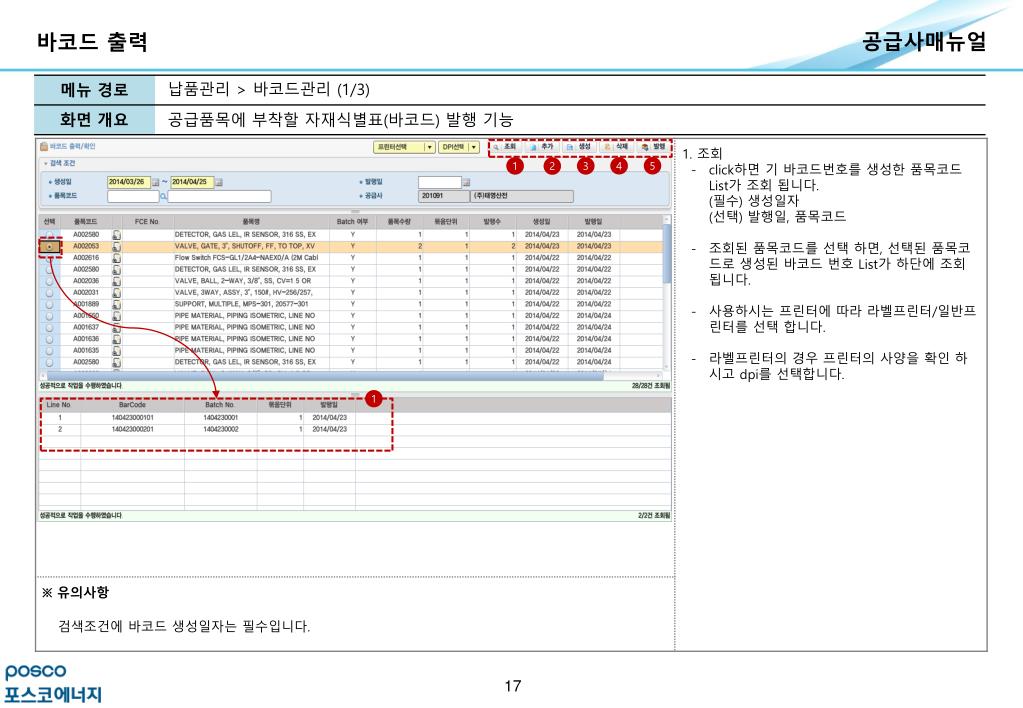Screen dimensions: 1023x708
Task: Click the SUPPORT, MULTIPLE, MPS-301 item name
Action: click(241, 304)
